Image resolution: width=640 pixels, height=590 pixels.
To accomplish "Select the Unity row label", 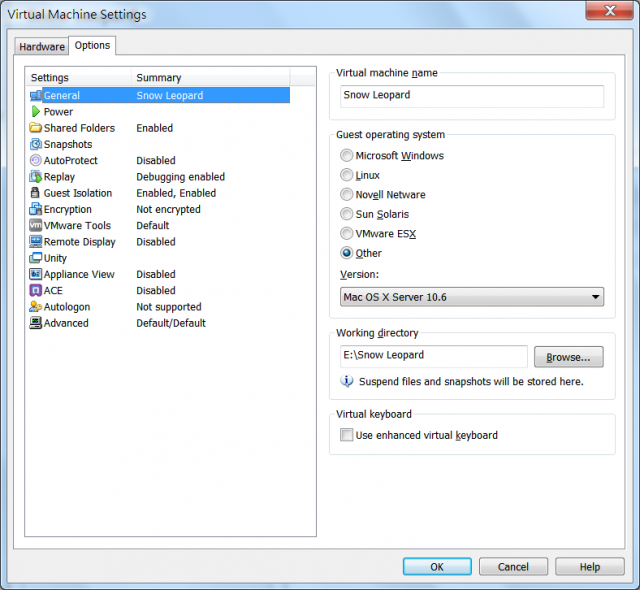I will (x=55, y=258).
